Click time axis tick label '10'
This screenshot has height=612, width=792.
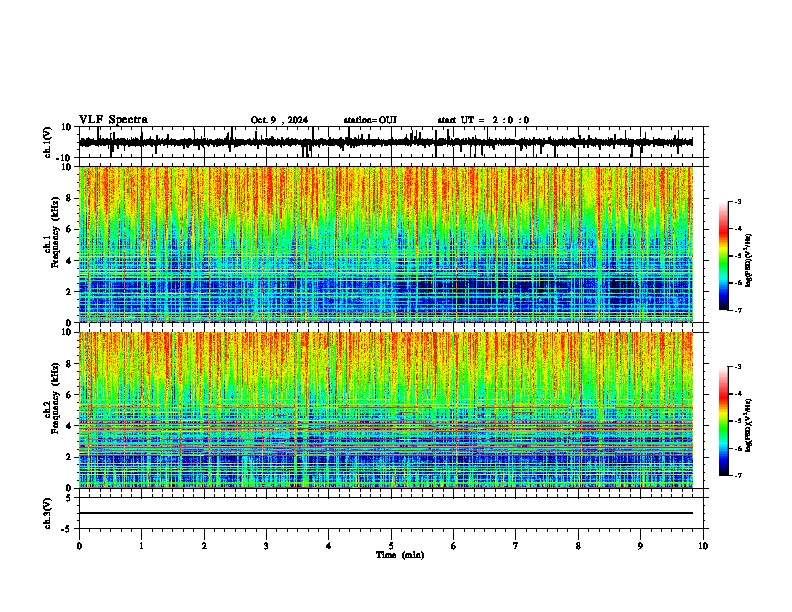[703, 546]
